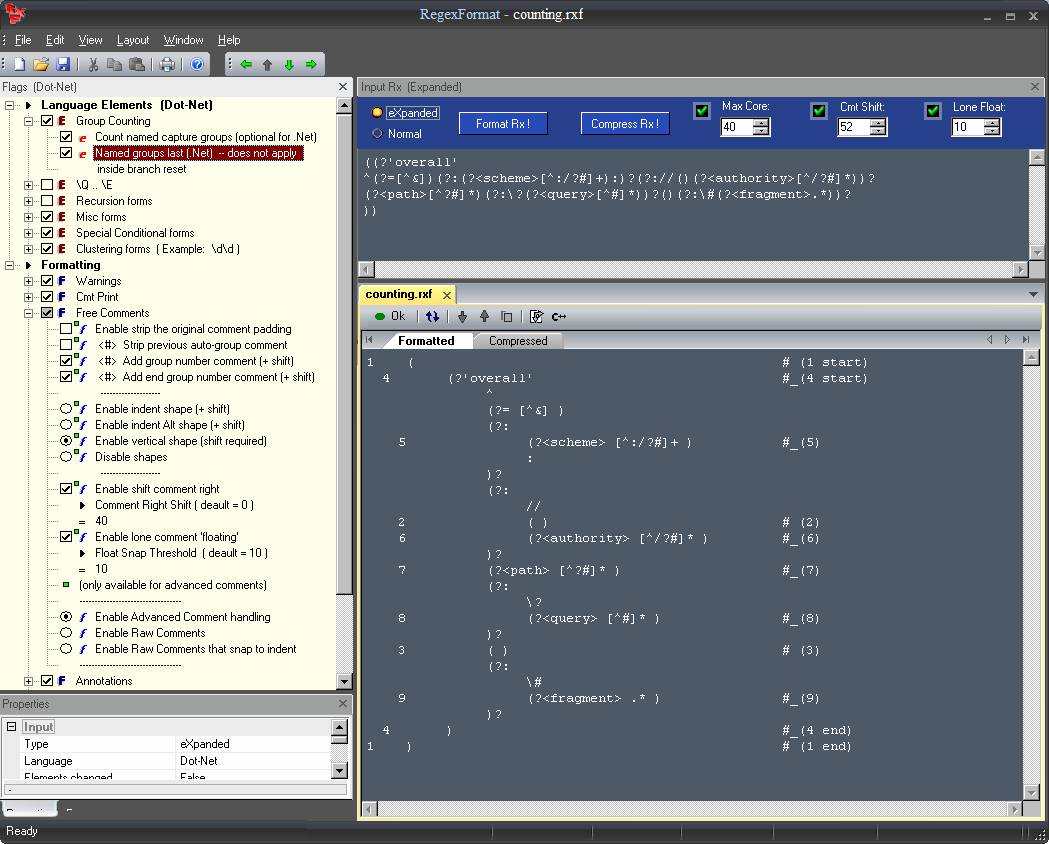The image size is (1049, 844).
Task: Close the counting.rxf document tab
Action: [447, 295]
